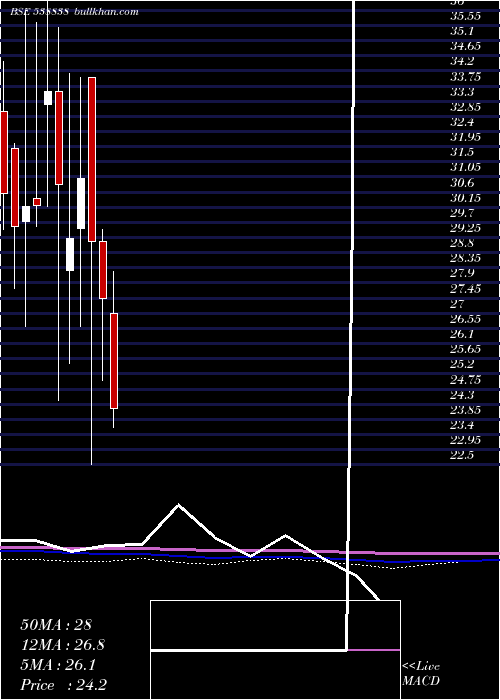Select the last red candlestick ending near 24.2
500x700 pixels.
114,361
